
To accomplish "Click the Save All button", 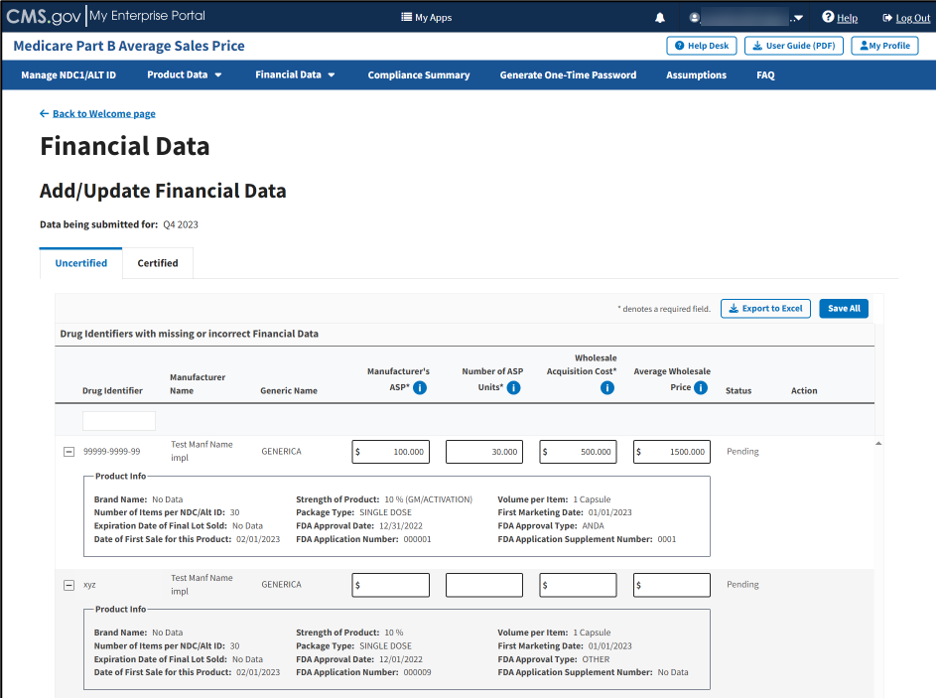I will (843, 309).
